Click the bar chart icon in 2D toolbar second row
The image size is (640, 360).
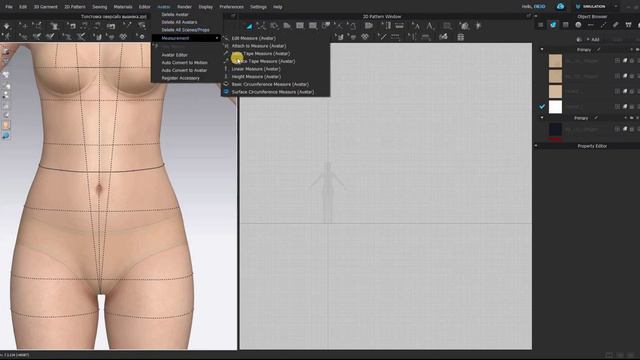(x=443, y=37)
